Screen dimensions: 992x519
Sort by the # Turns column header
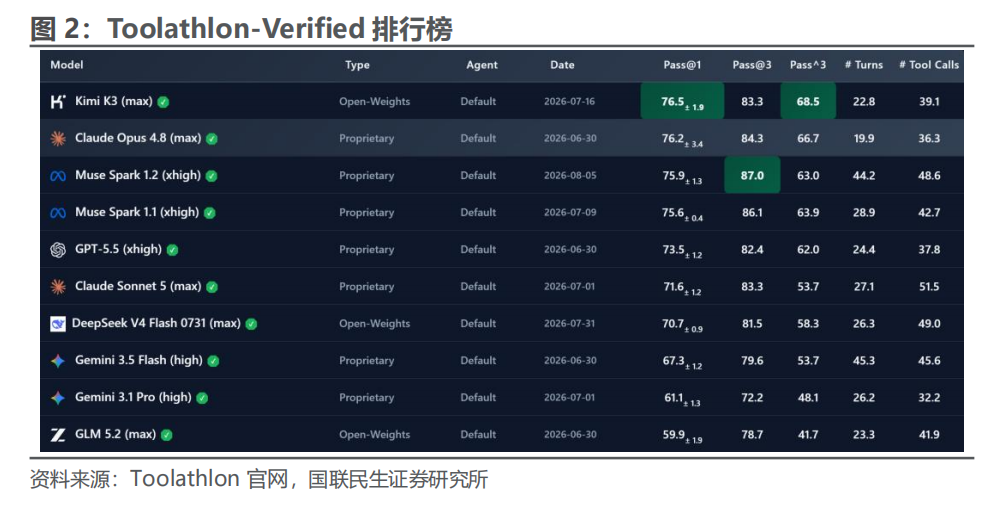tap(864, 65)
